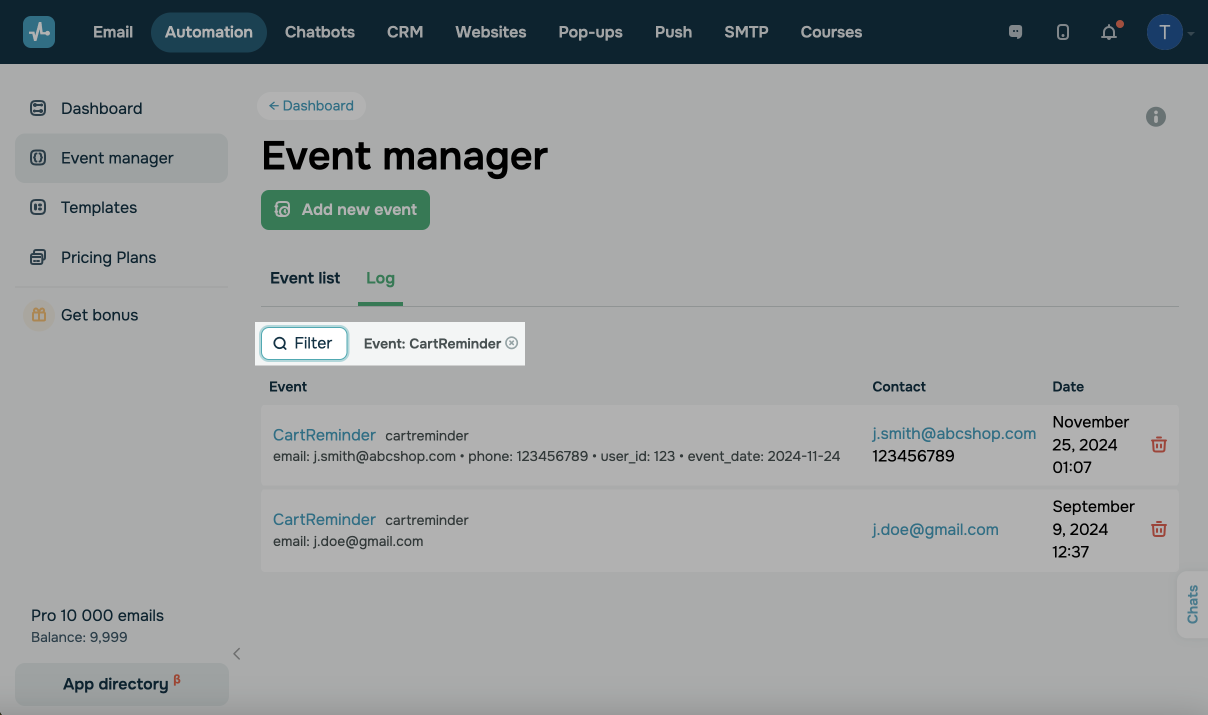The width and height of the screenshot is (1208, 715).
Task: Click the November 25, 2024 01:07 date
Action: [1091, 445]
